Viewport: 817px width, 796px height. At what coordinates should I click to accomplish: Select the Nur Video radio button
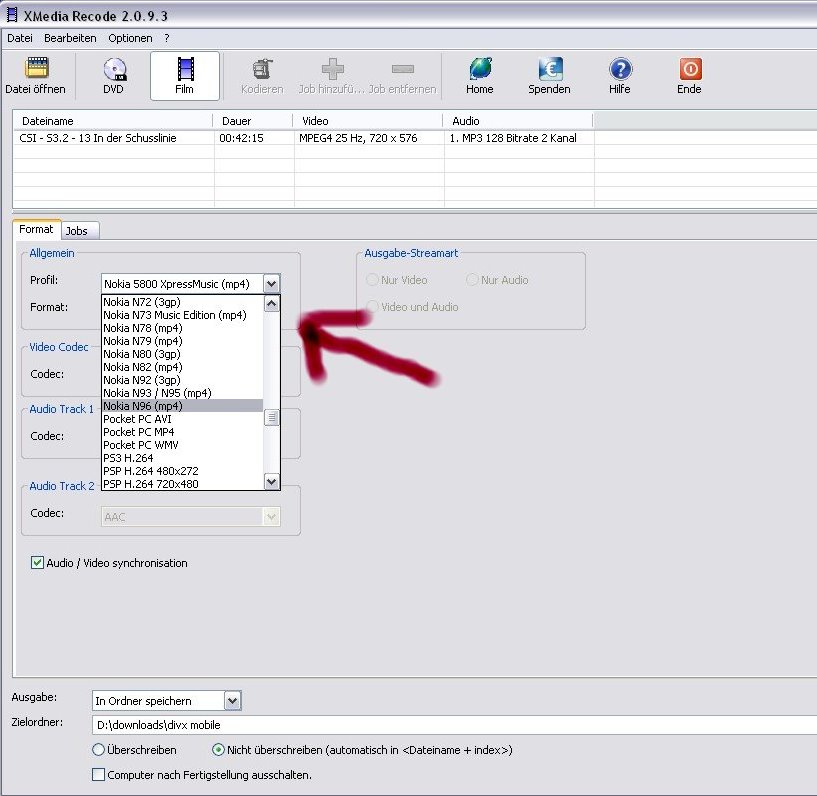pyautogui.click(x=372, y=280)
